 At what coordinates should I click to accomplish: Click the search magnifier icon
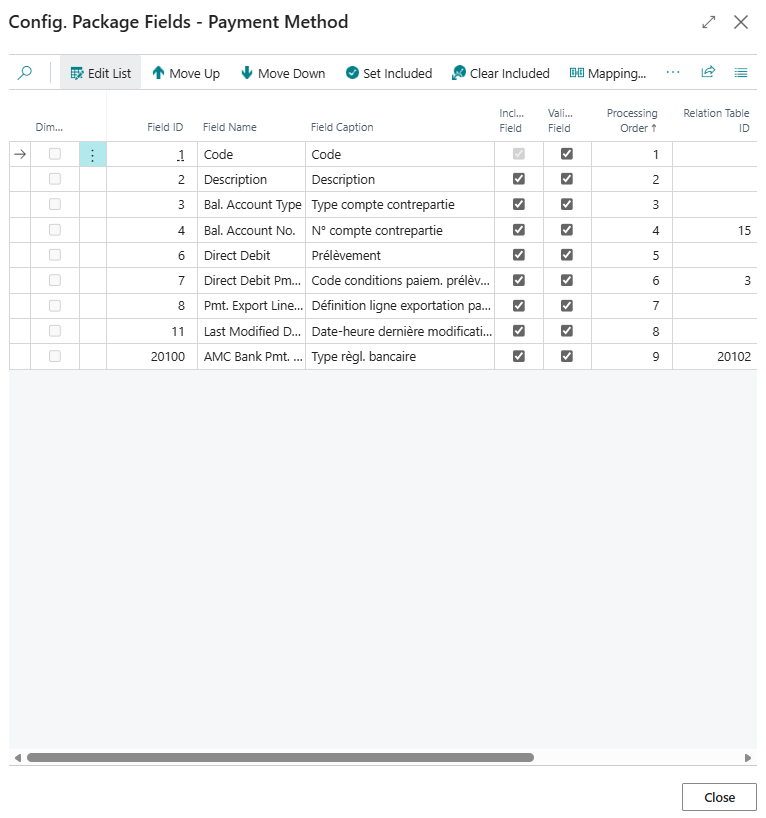pos(25,73)
